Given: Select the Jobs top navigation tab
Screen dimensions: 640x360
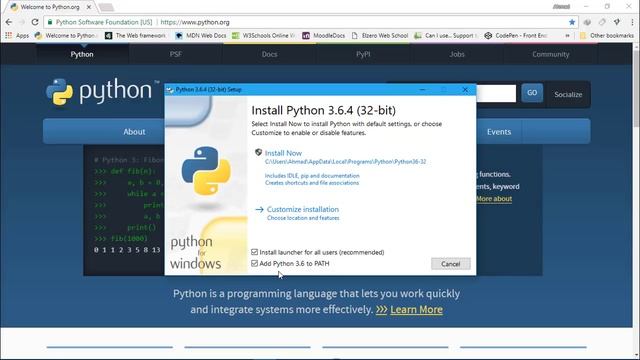Looking at the screenshot, I should point(457,54).
